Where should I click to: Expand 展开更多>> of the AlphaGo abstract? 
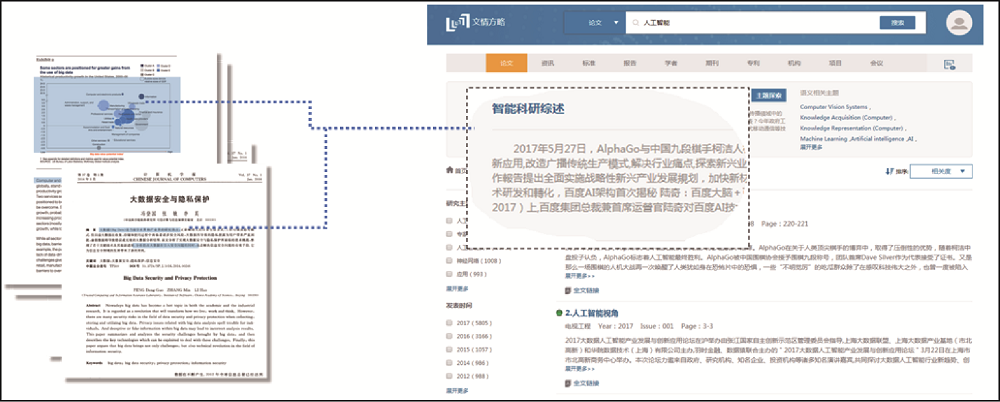click(x=579, y=276)
